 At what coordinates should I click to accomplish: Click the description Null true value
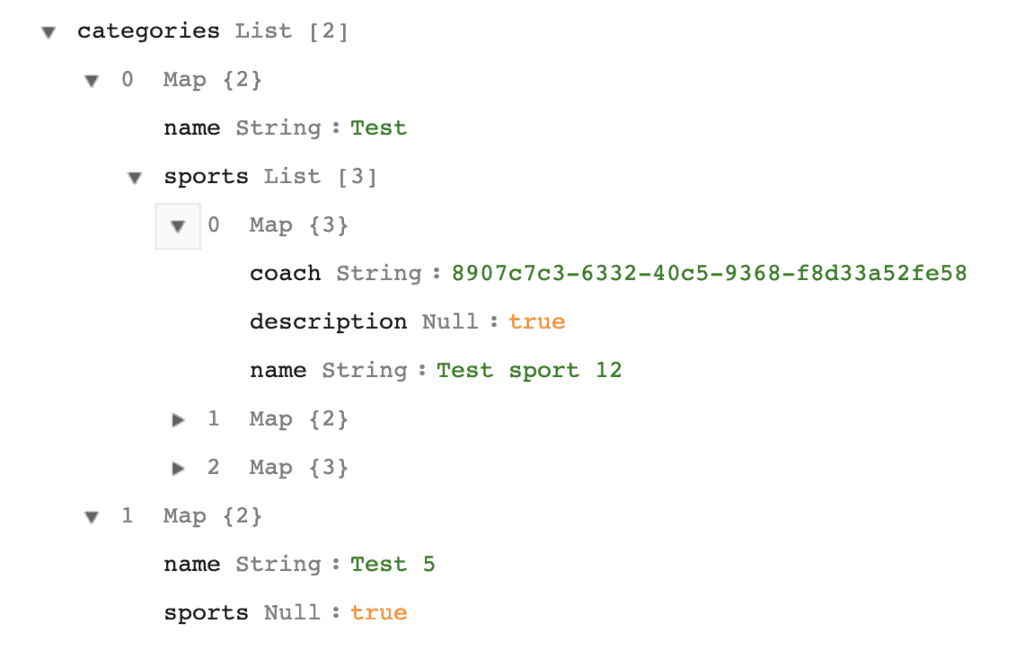[x=537, y=322]
